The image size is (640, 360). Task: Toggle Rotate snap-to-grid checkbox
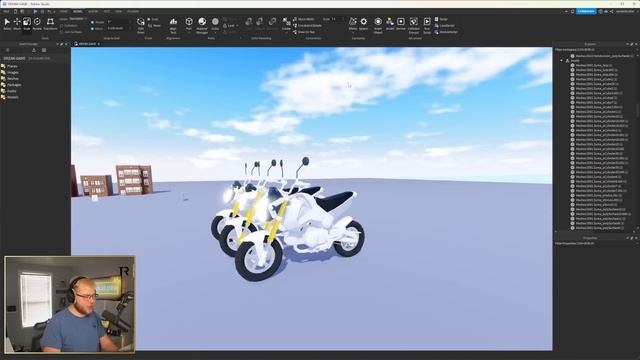93,22
